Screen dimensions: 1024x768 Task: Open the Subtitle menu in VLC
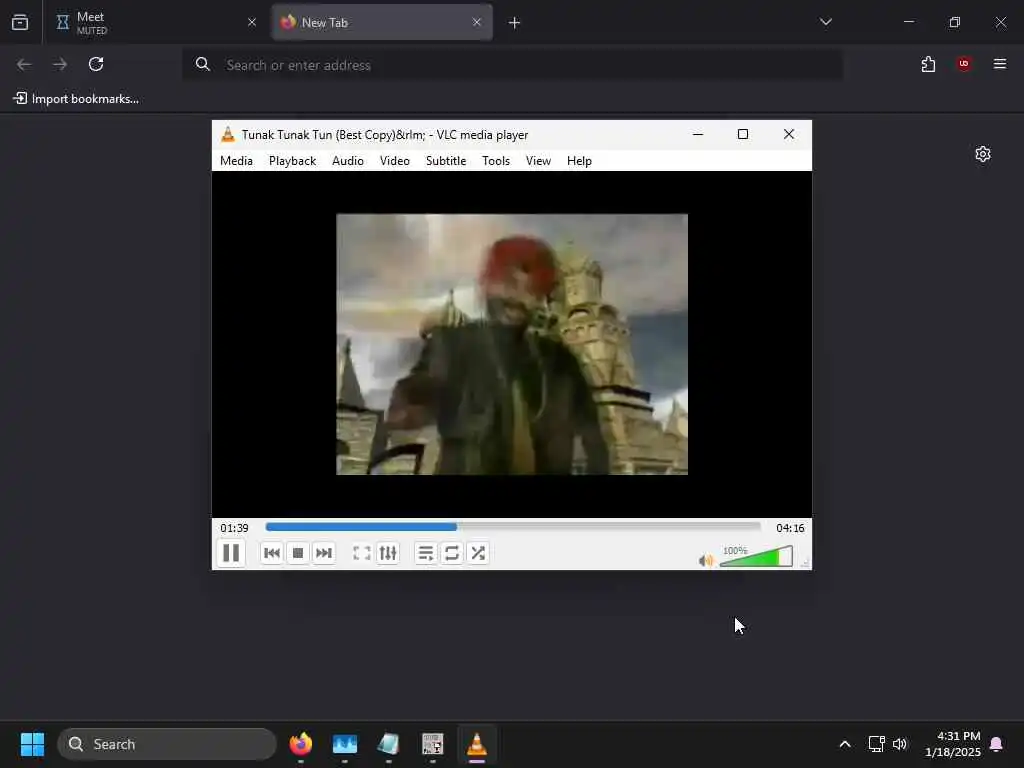point(446,161)
